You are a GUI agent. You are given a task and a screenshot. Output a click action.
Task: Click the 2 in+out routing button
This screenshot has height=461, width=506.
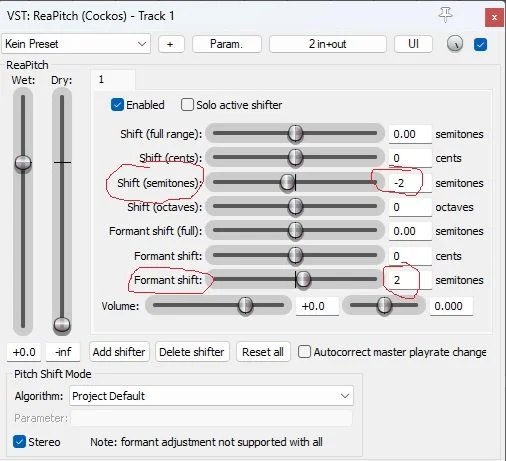coord(328,44)
